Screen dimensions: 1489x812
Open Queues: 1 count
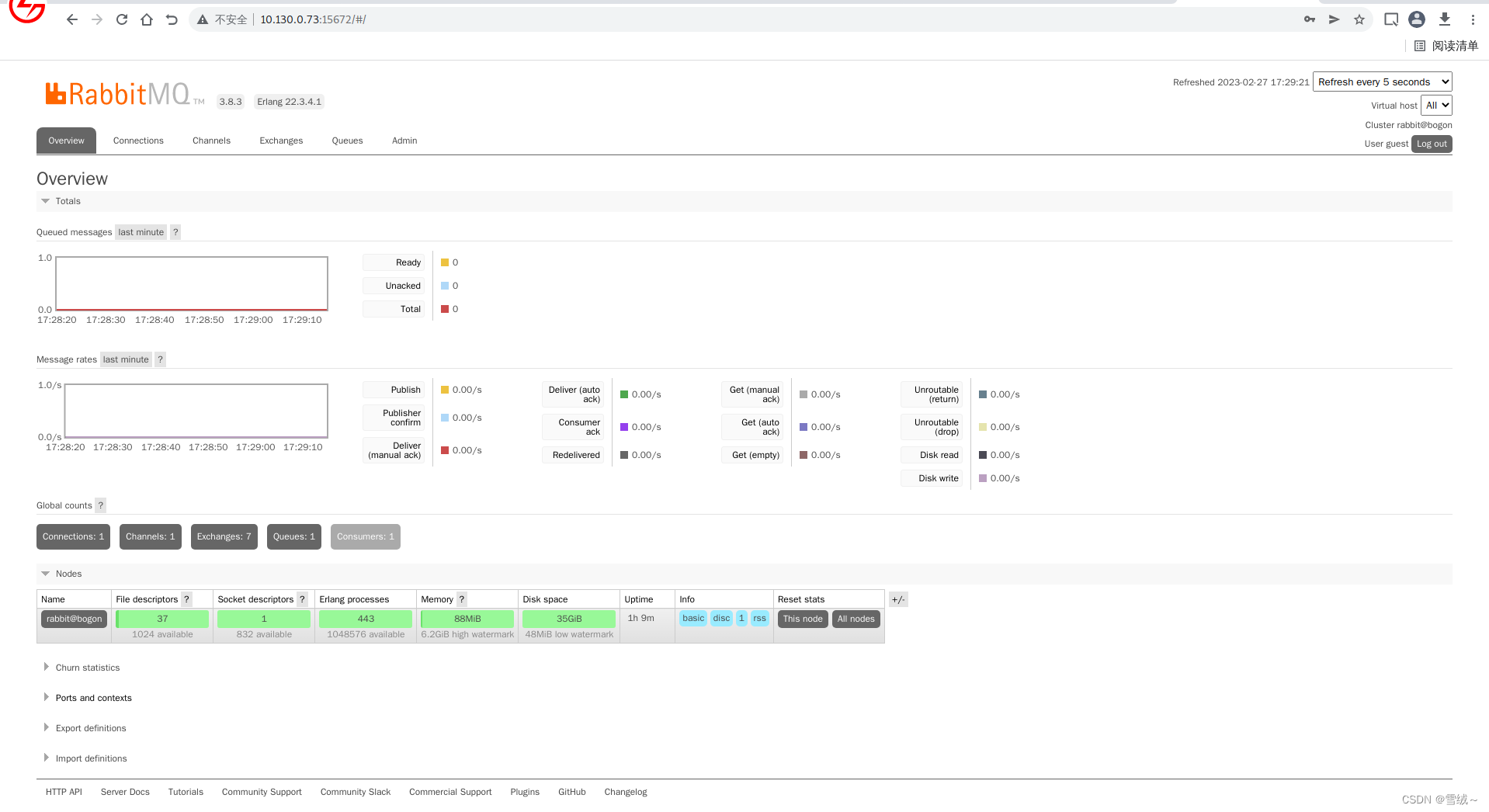click(x=294, y=536)
